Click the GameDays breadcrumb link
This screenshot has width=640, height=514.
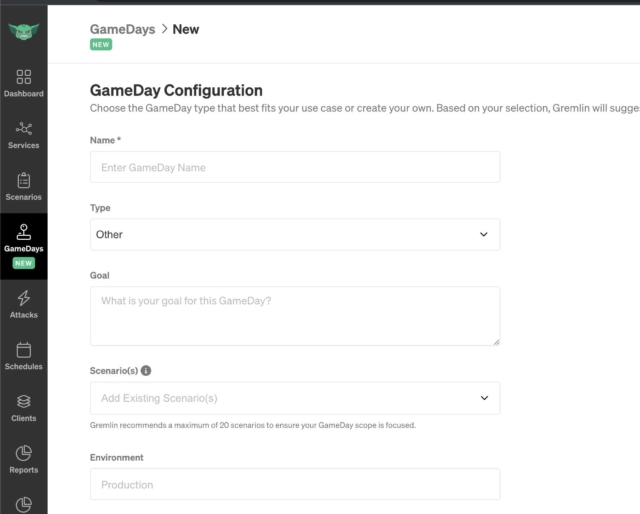pyautogui.click(x=122, y=29)
